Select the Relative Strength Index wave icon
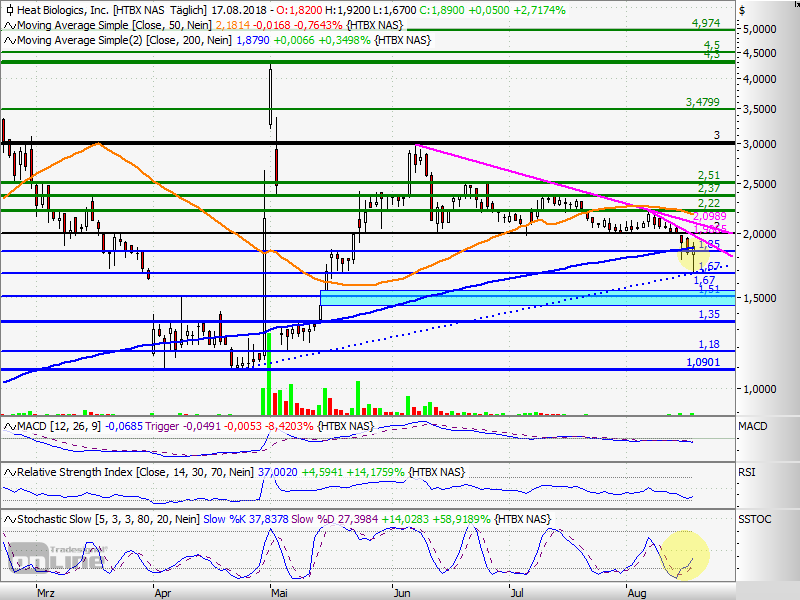The image size is (800, 600). pos(8,472)
